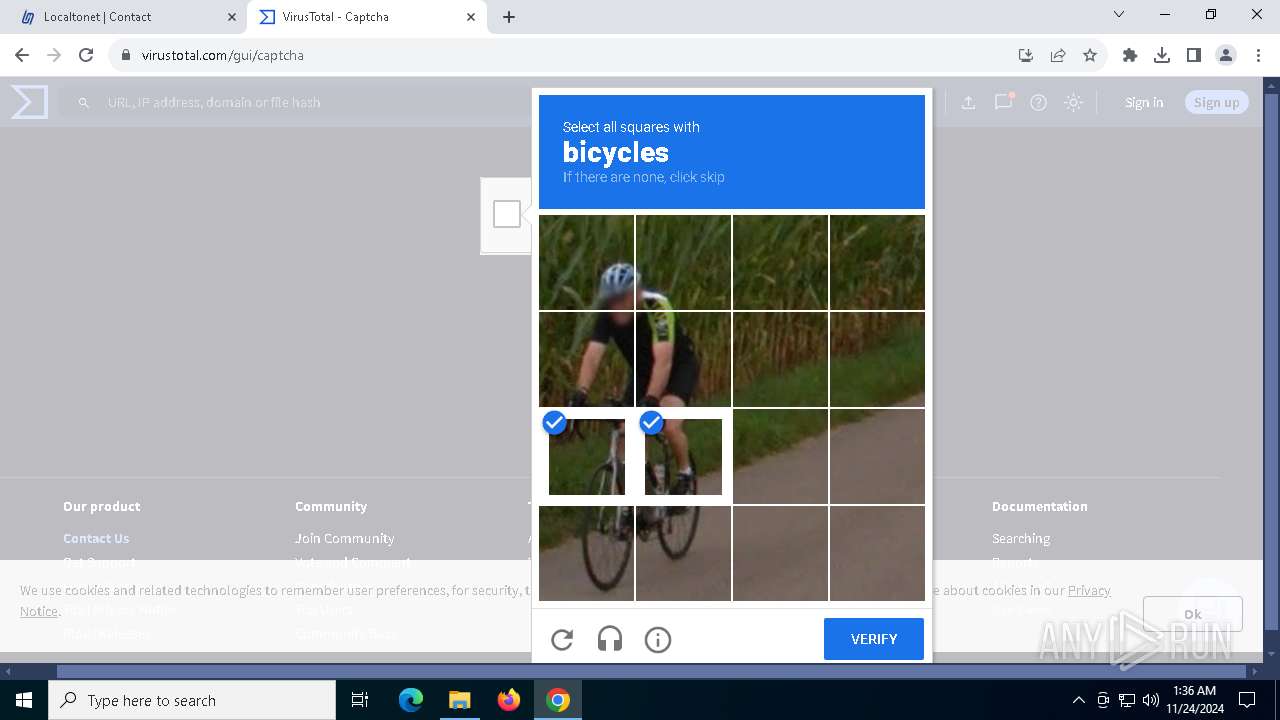Image resolution: width=1280 pixels, height=720 pixels.
Task: Open a new browser tab
Action: click(509, 17)
